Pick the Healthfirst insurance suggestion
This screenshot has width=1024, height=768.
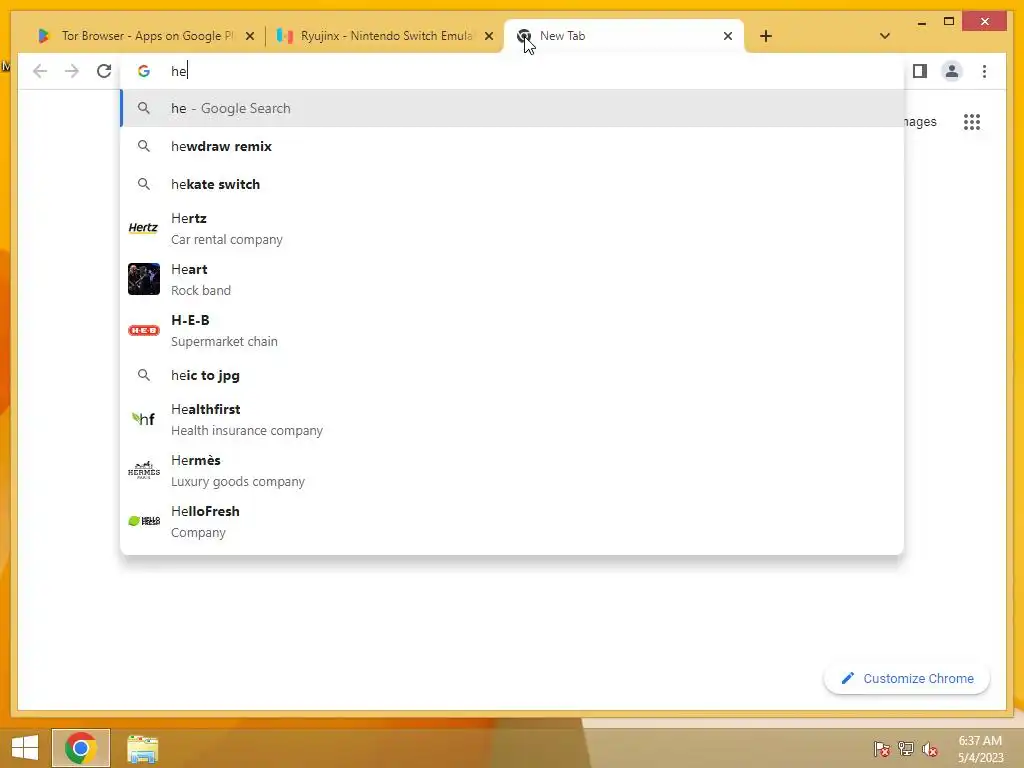(x=512, y=419)
